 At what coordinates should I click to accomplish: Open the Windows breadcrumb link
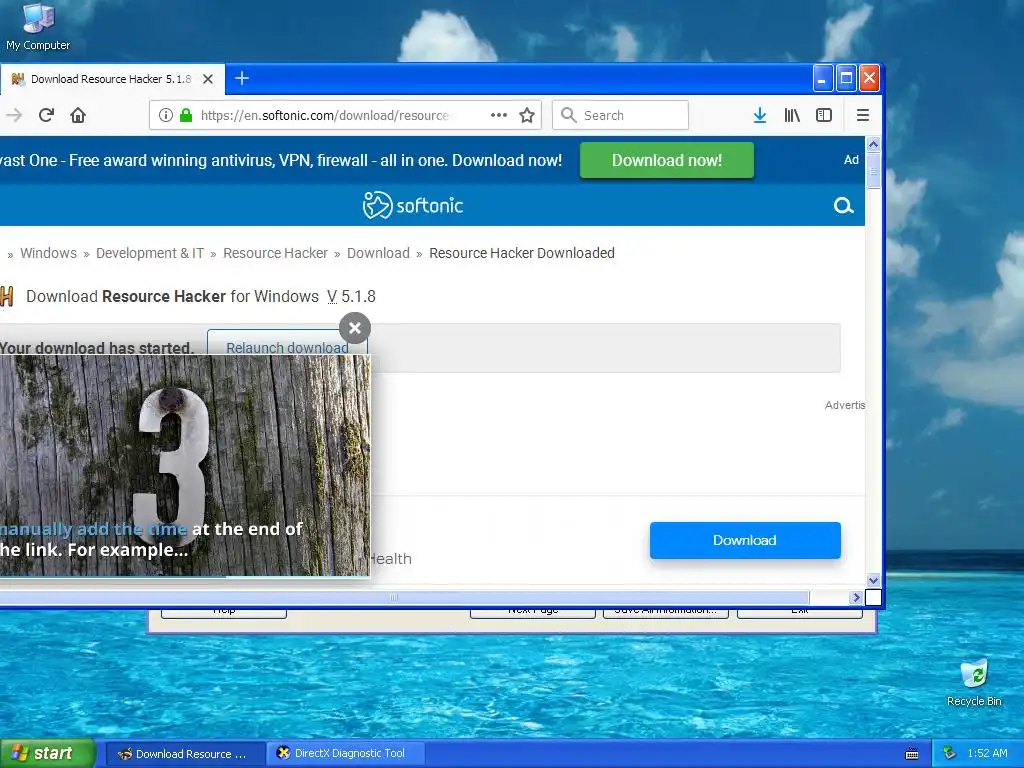pos(48,253)
